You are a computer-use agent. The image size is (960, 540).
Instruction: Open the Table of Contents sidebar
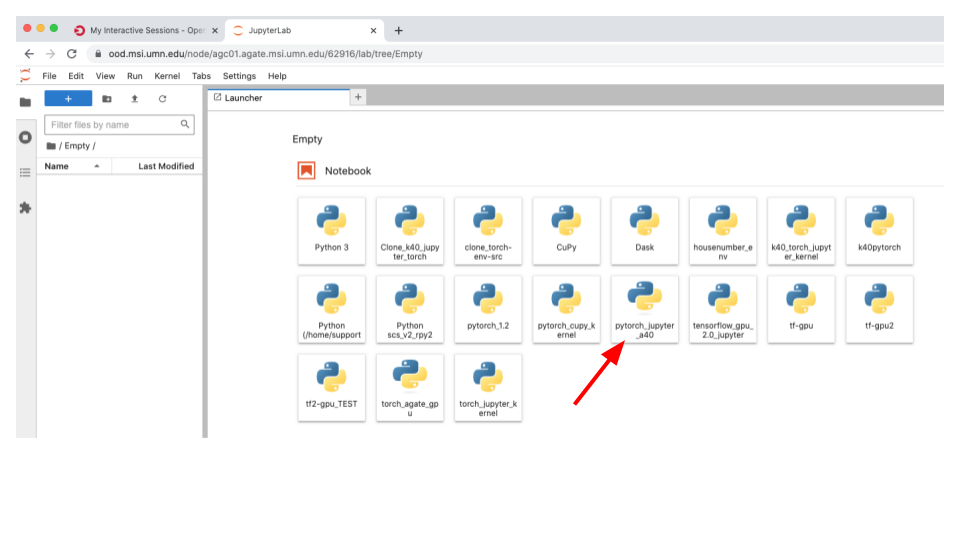[x=25, y=173]
